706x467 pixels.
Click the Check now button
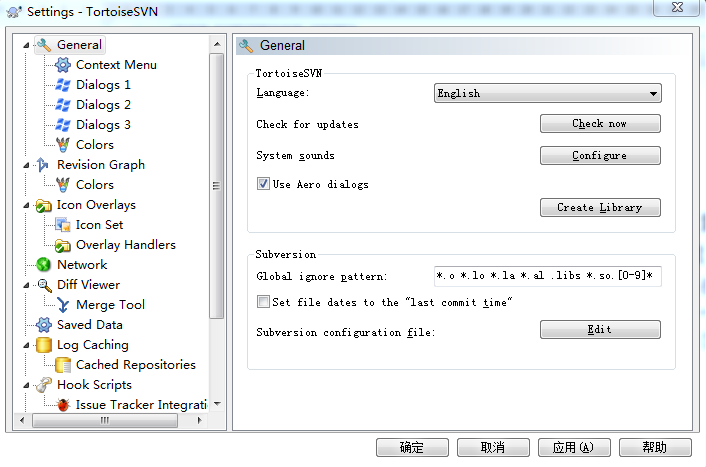(x=600, y=123)
